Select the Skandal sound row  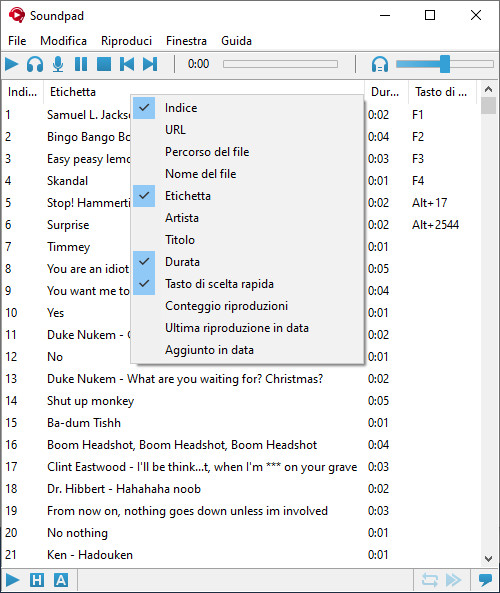tap(241, 181)
